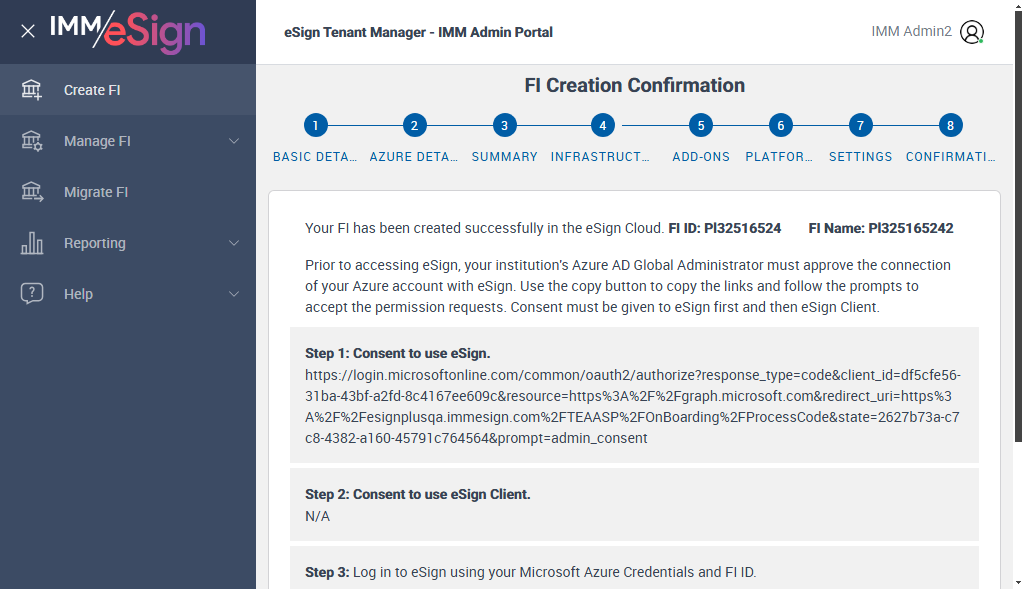The height and width of the screenshot is (589, 1024).
Task: Select step 7 Settings
Action: pyautogui.click(x=860, y=126)
